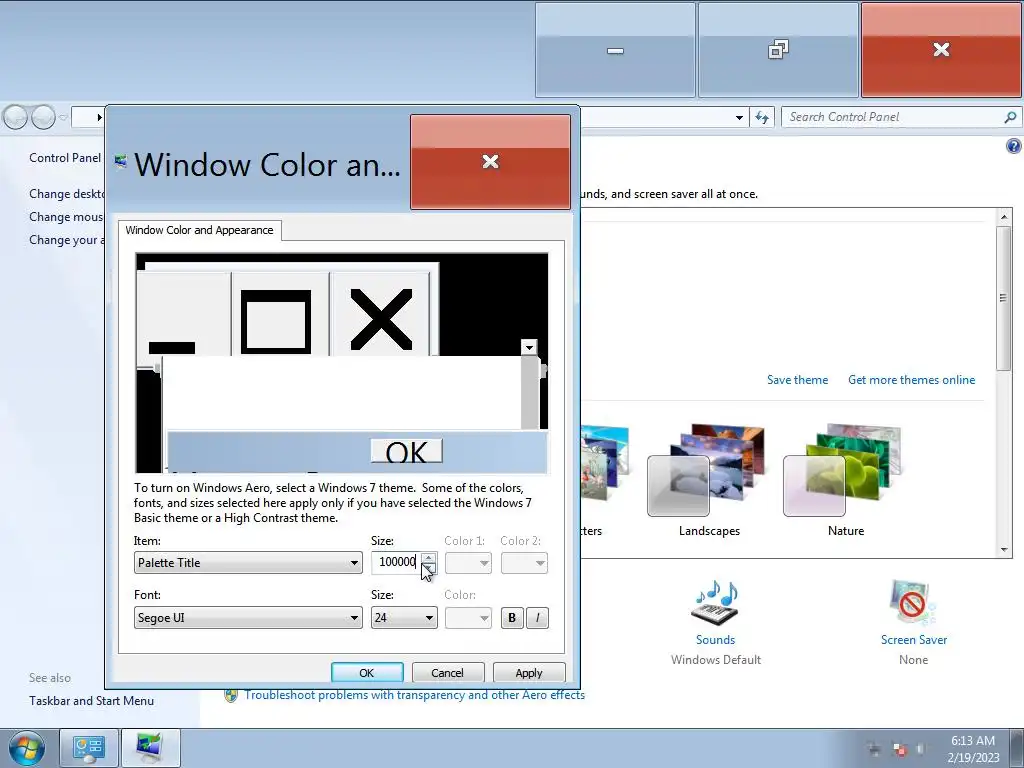Open Troubleshoot problems with transparency link
This screenshot has height=768, width=1024.
click(x=415, y=696)
